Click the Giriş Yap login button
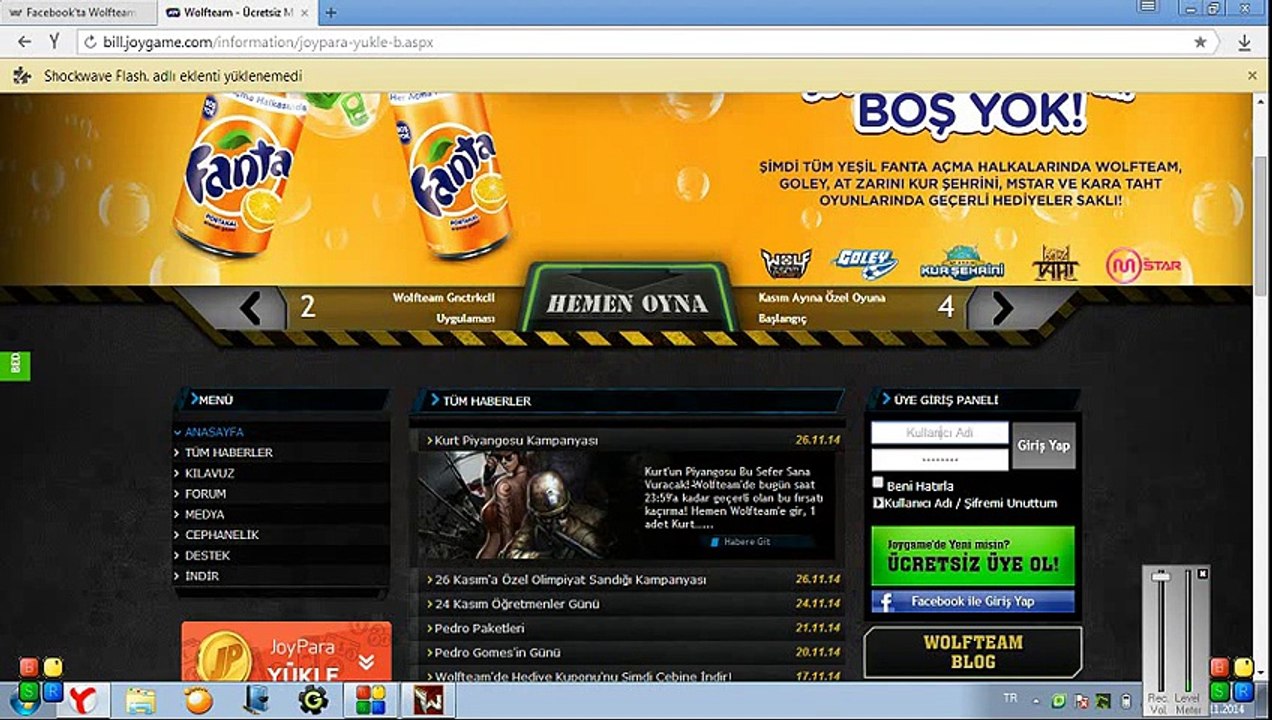The height and width of the screenshot is (720, 1272). coord(1044,446)
